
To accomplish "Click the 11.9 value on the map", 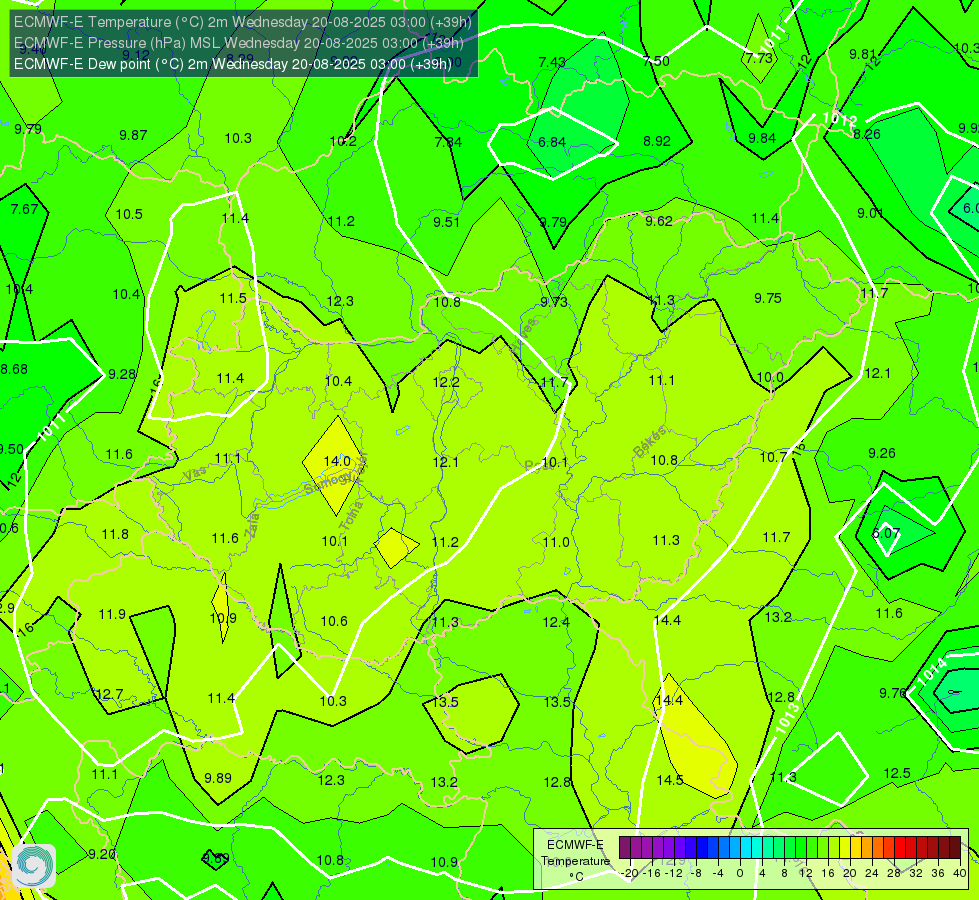I will coord(112,615).
